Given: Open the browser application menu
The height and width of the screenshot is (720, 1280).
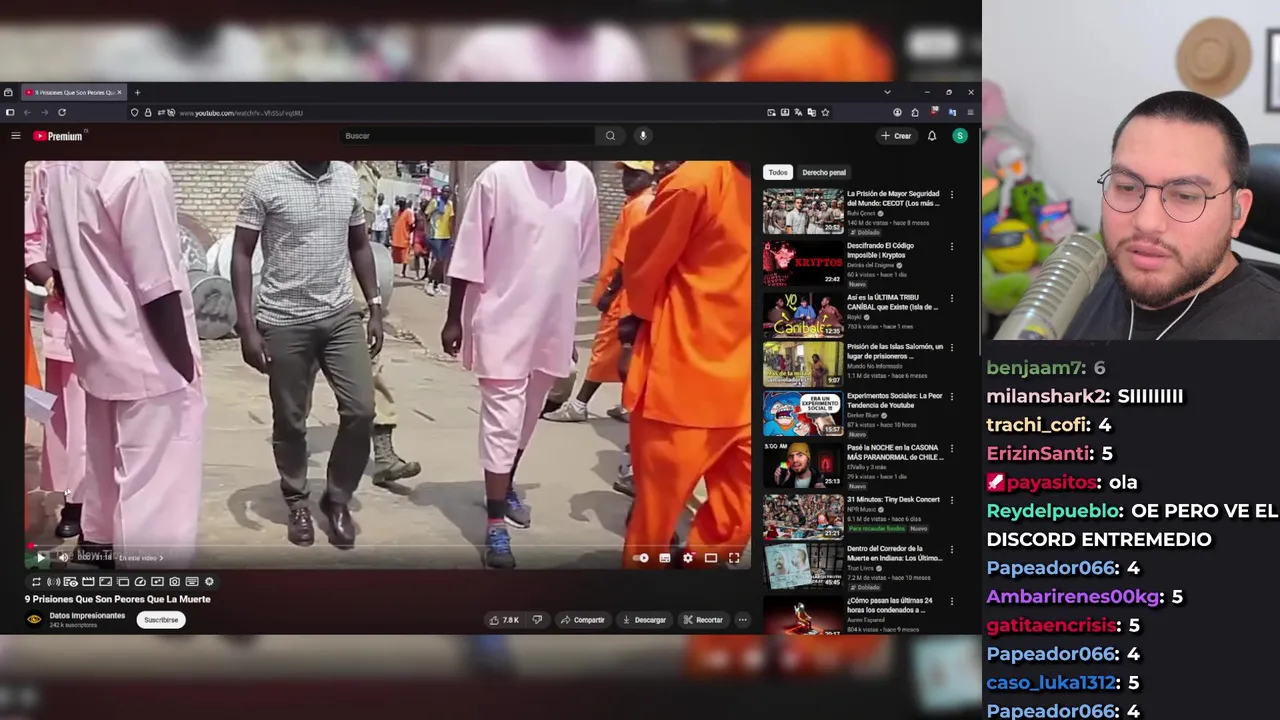Looking at the screenshot, I should coord(970,113).
